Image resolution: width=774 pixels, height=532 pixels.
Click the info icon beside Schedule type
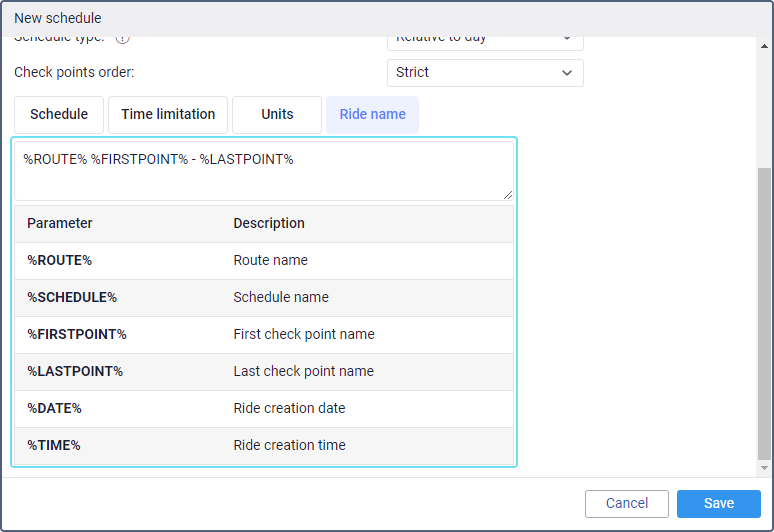123,40
